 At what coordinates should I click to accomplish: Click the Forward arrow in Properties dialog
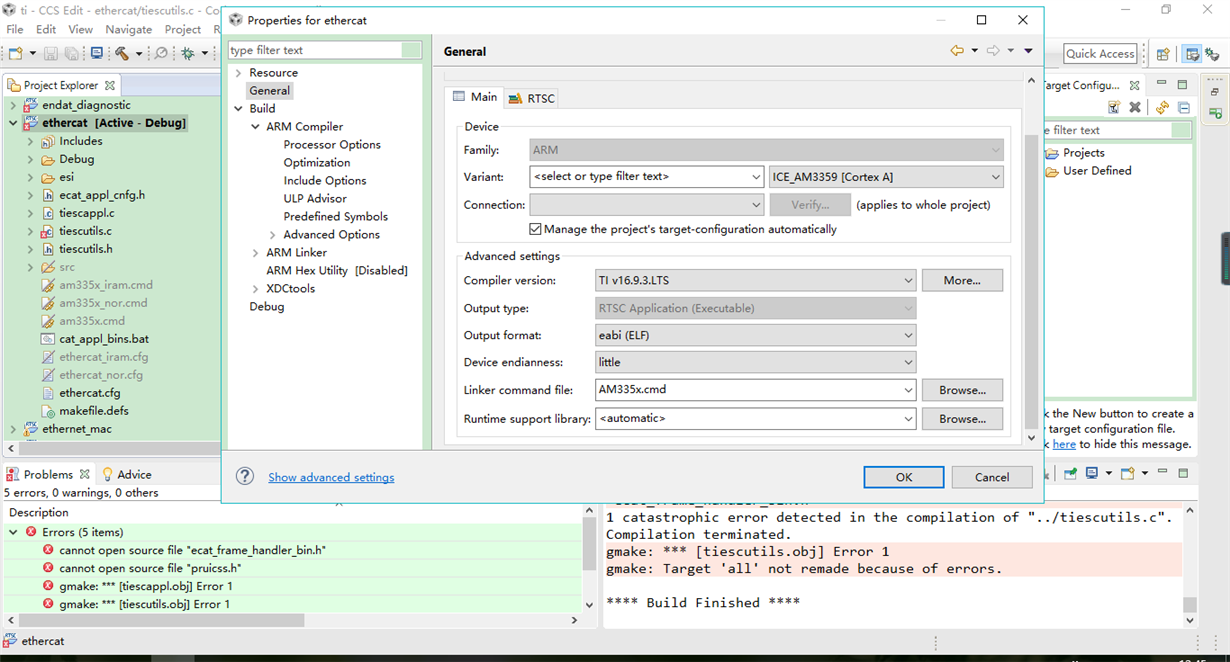point(993,51)
